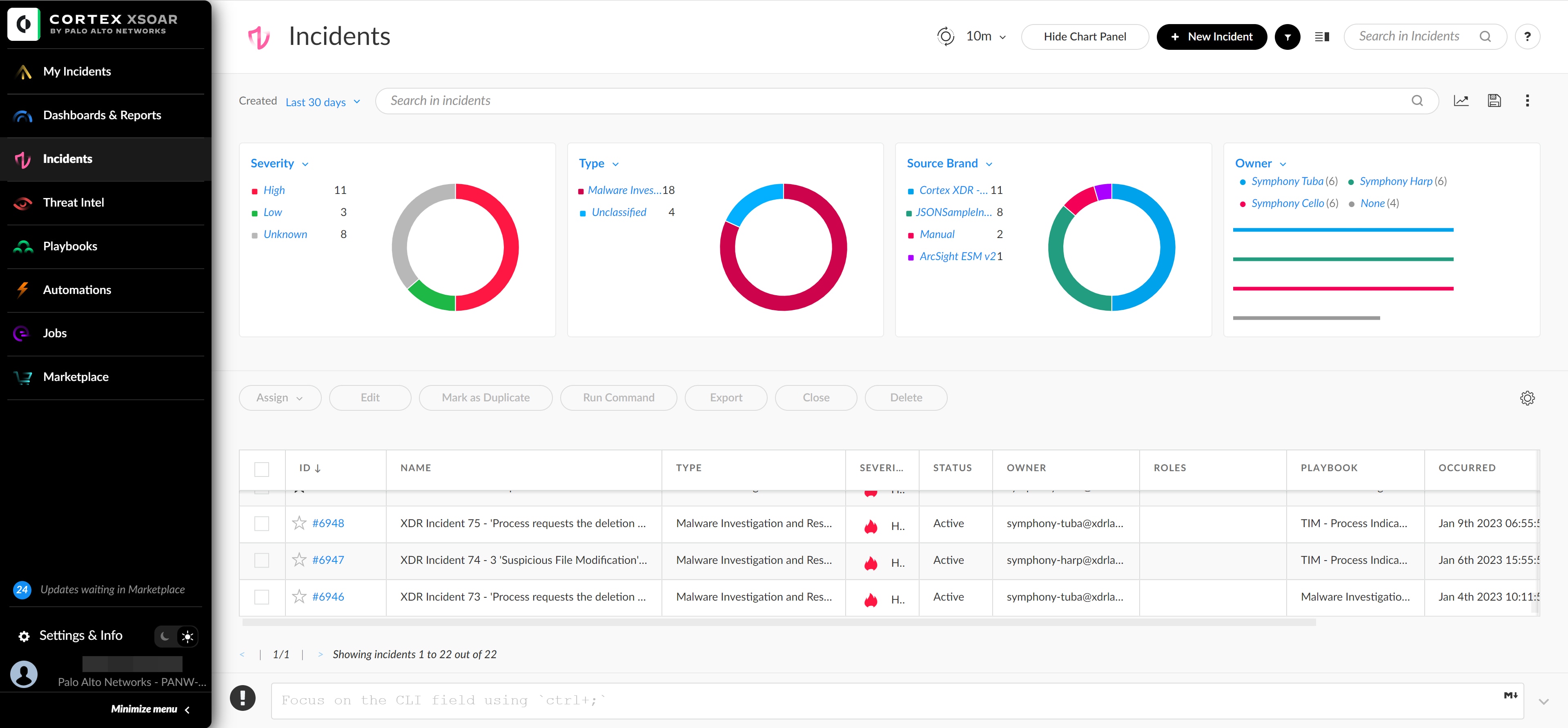Open the help question mark icon

pos(1528,36)
